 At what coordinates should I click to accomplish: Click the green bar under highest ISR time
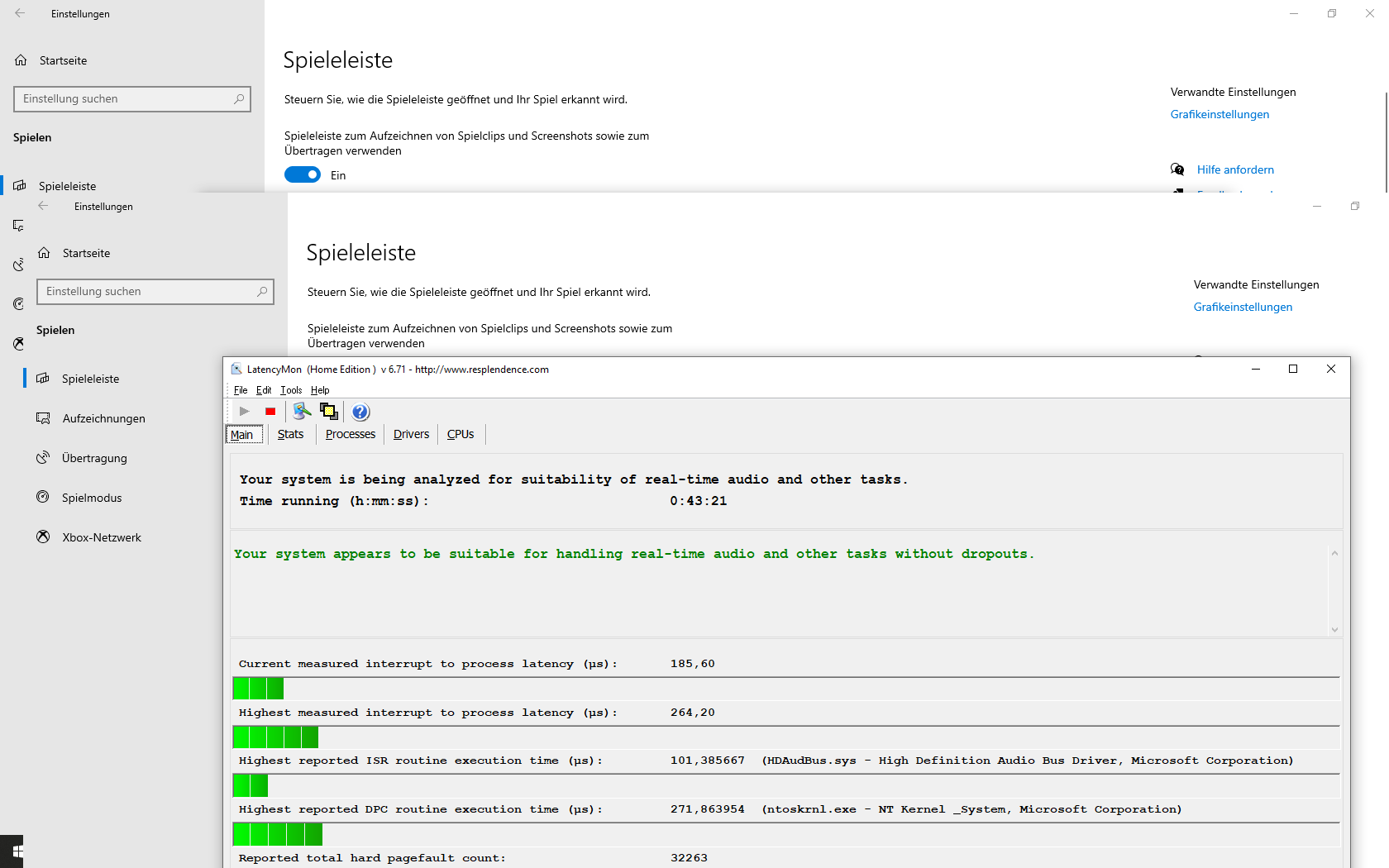click(x=251, y=785)
